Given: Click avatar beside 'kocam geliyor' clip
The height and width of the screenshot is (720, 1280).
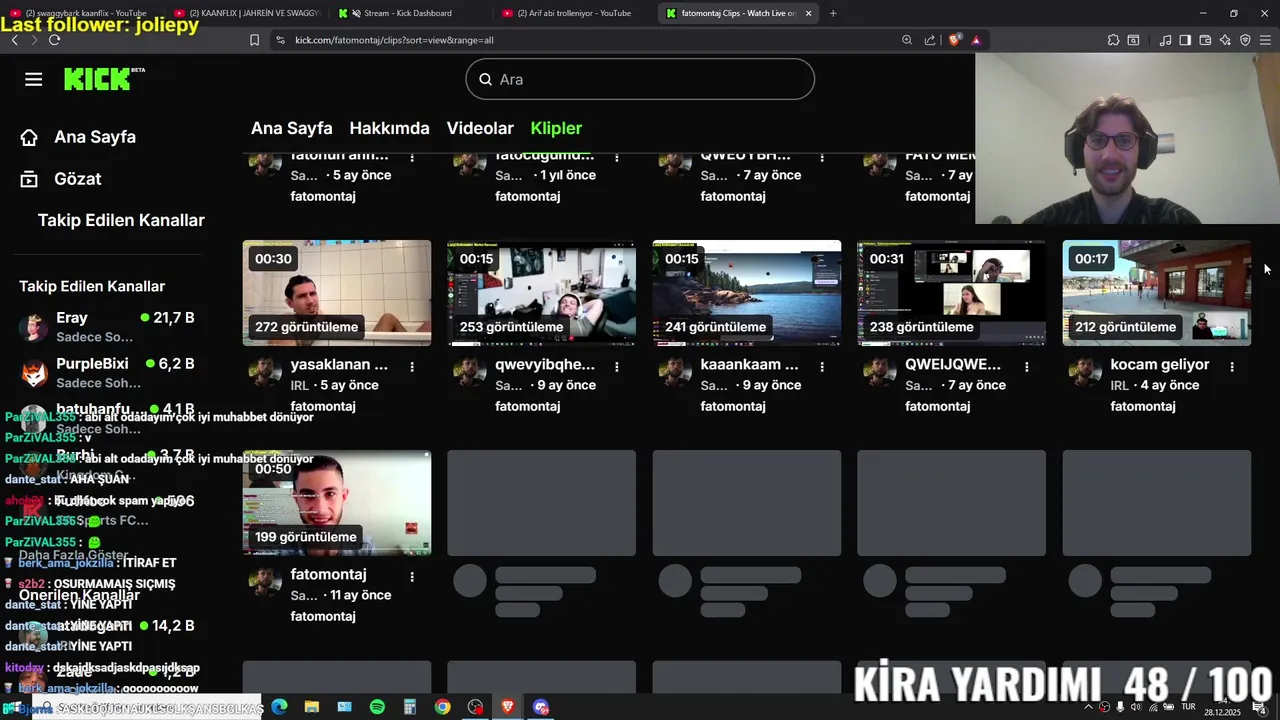Looking at the screenshot, I should point(1085,371).
